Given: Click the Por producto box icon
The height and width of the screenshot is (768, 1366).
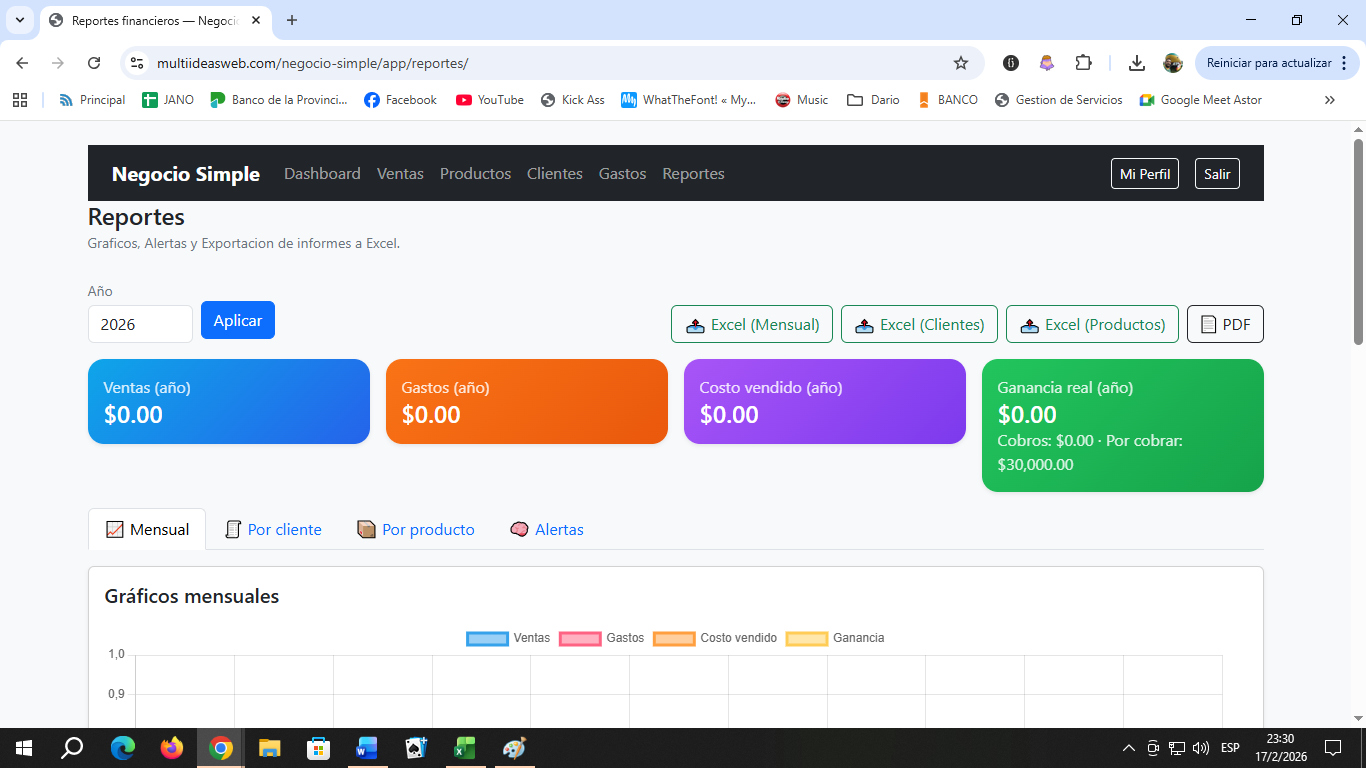Looking at the screenshot, I should pyautogui.click(x=366, y=529).
